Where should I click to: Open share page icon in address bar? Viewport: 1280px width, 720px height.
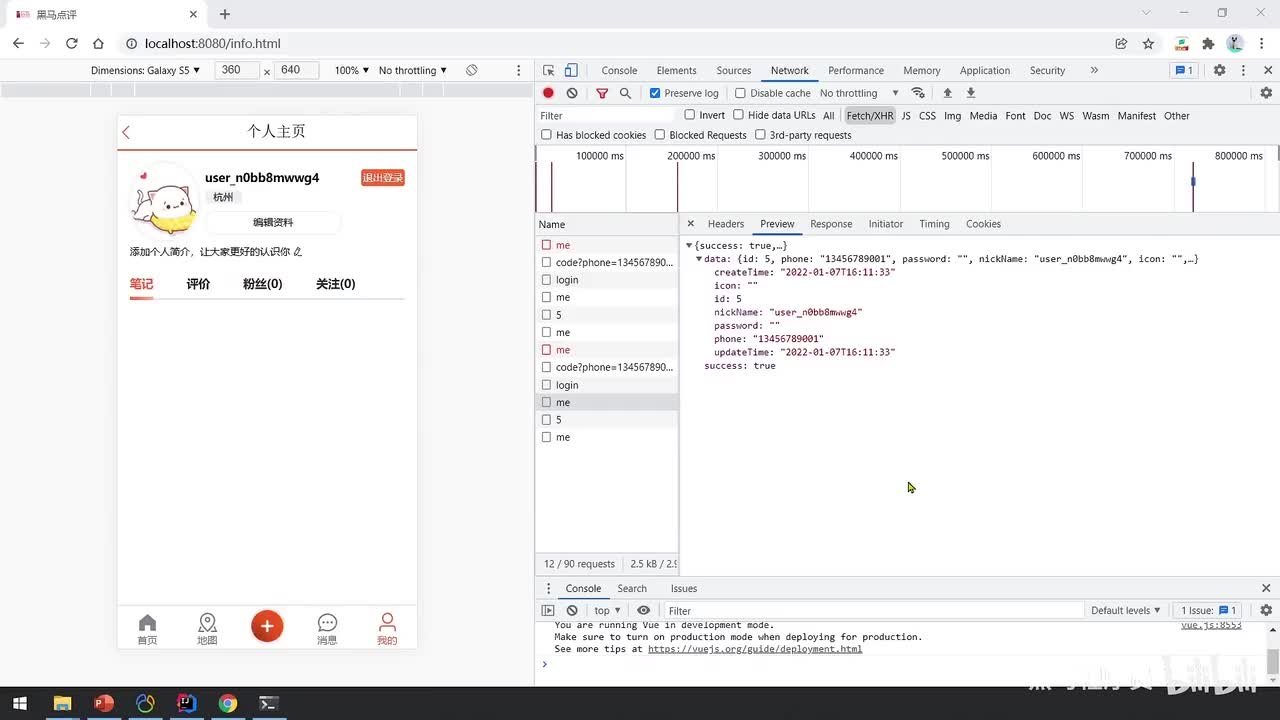click(1122, 43)
